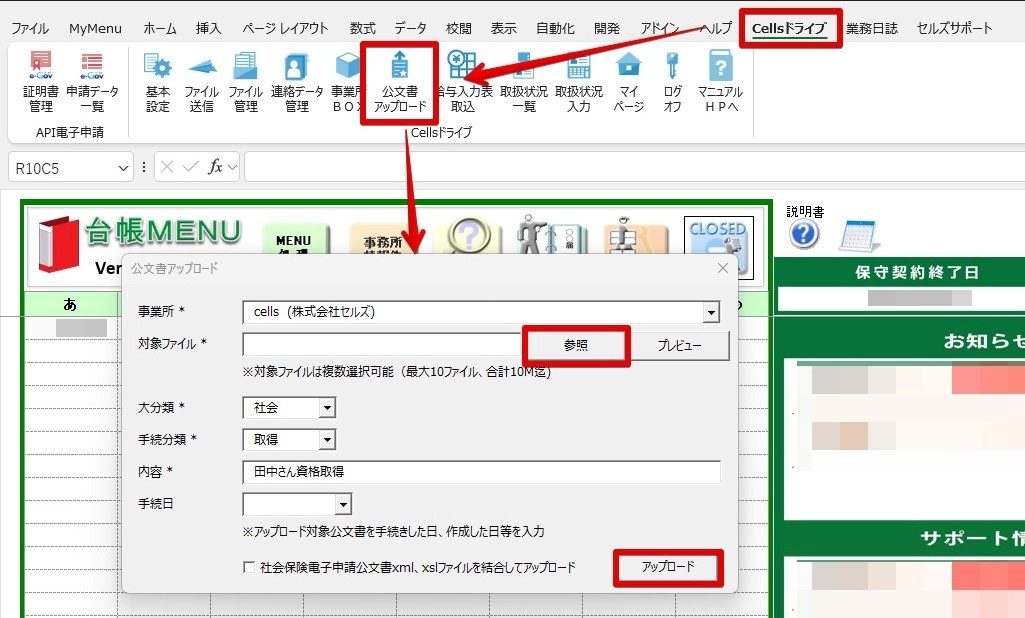Open the ファイル menu tab
Image resolution: width=1025 pixels, height=618 pixels.
coord(30,28)
